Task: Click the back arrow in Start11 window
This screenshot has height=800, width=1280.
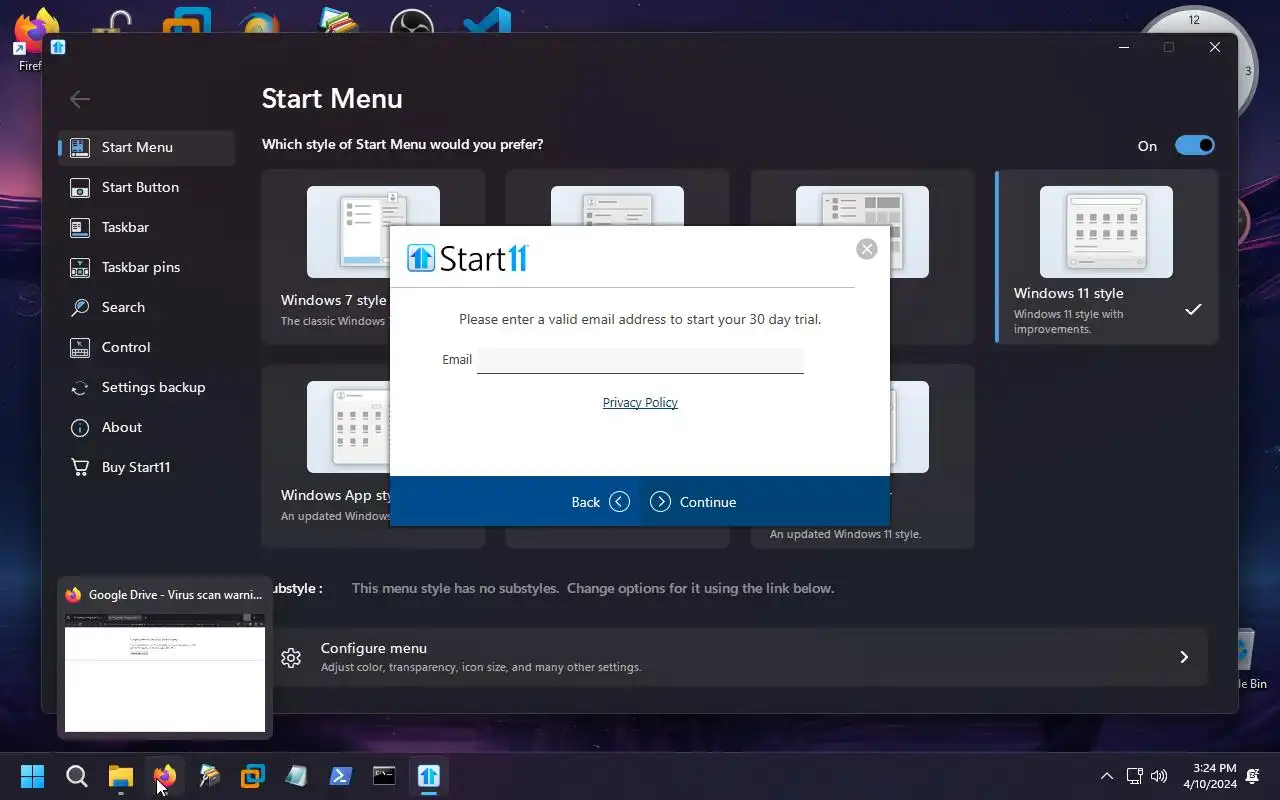Action: 80,98
